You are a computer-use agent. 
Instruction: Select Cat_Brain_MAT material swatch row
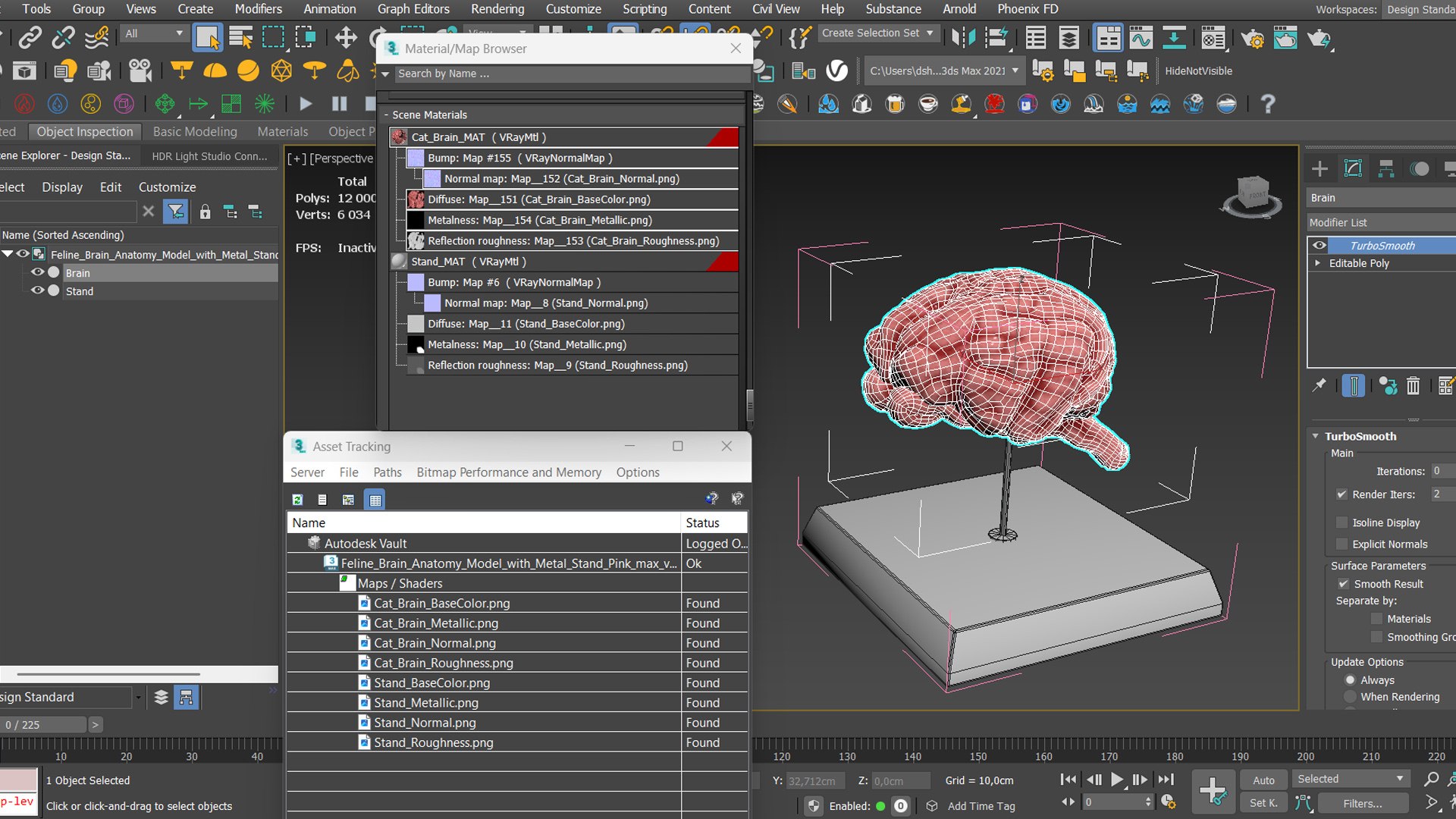564,137
